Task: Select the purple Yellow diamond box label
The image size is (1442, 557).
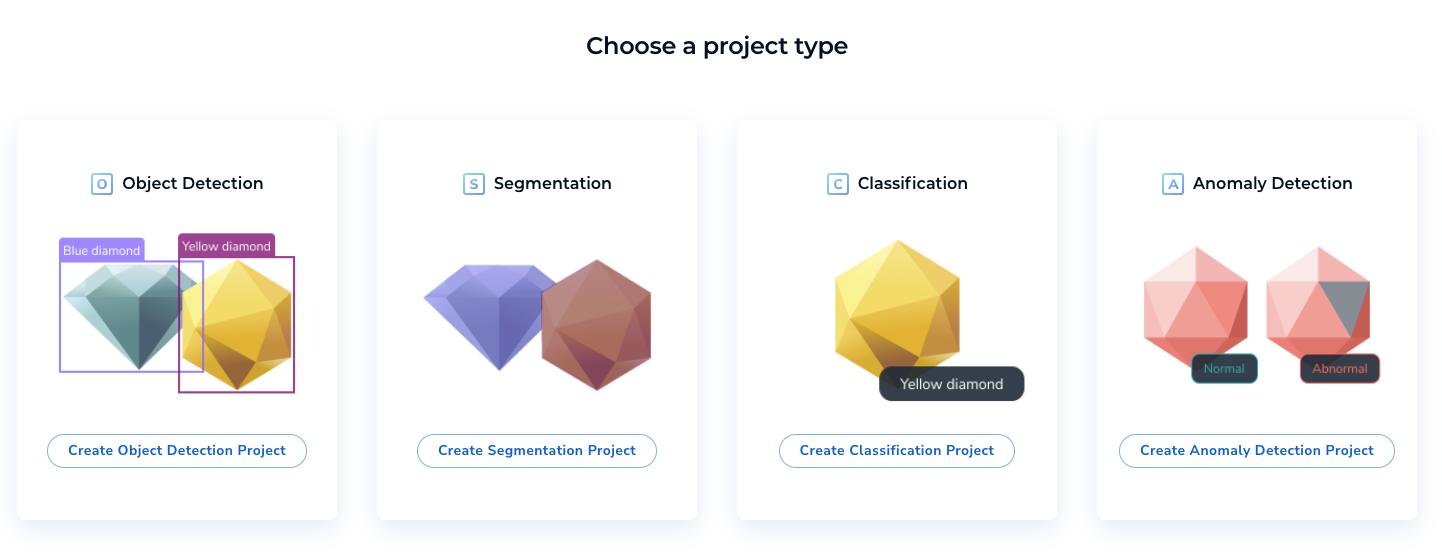Action: pos(226,246)
